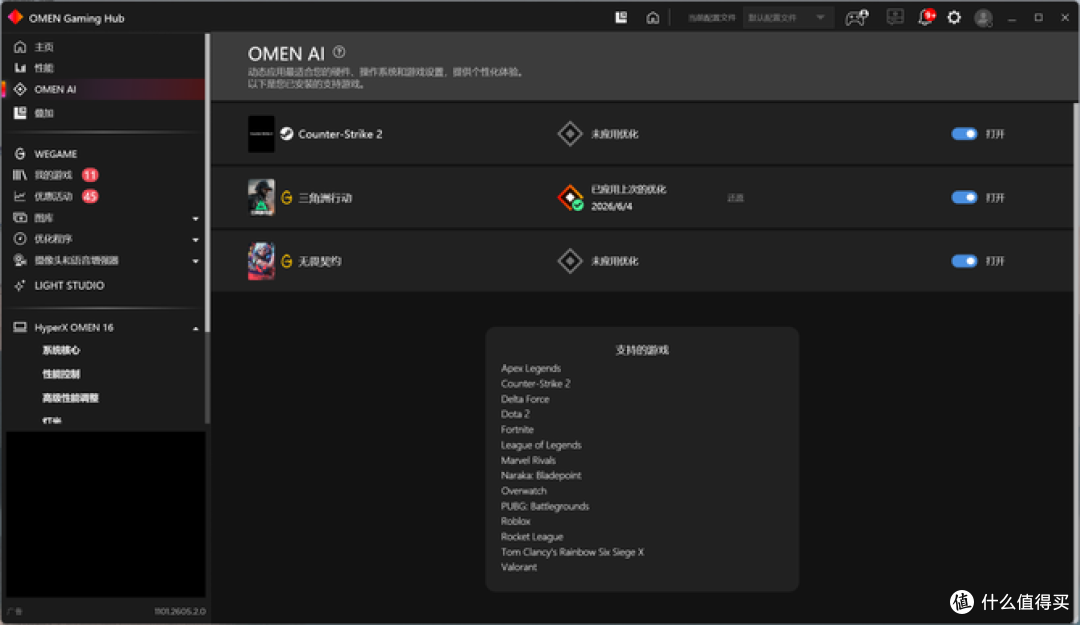This screenshot has width=1080, height=625.
Task: Click Fortnite in supported games list
Action: [x=517, y=429]
